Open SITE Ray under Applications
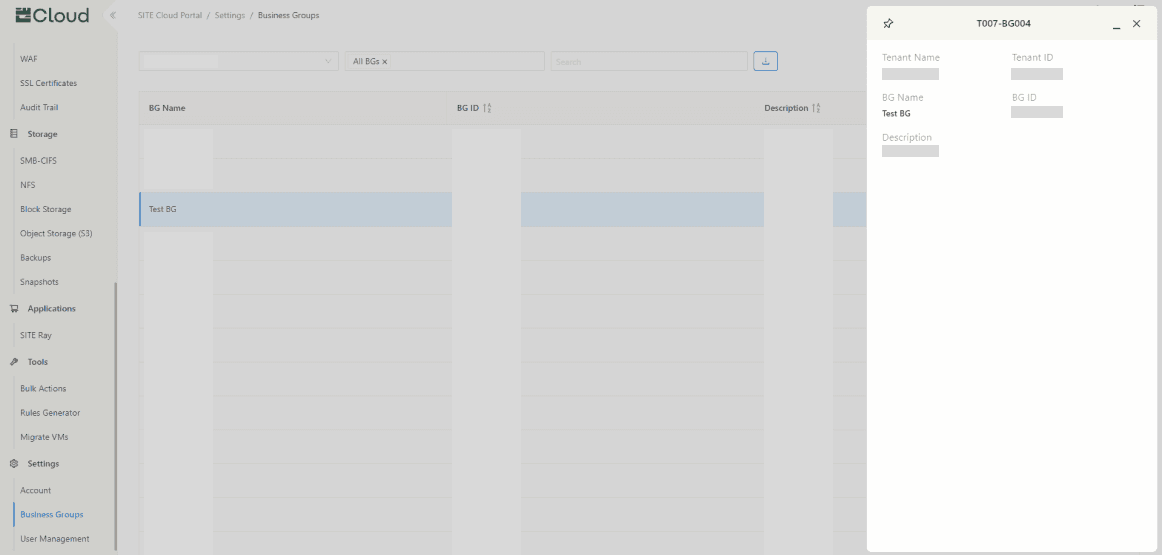1162x555 pixels. pos(36,336)
